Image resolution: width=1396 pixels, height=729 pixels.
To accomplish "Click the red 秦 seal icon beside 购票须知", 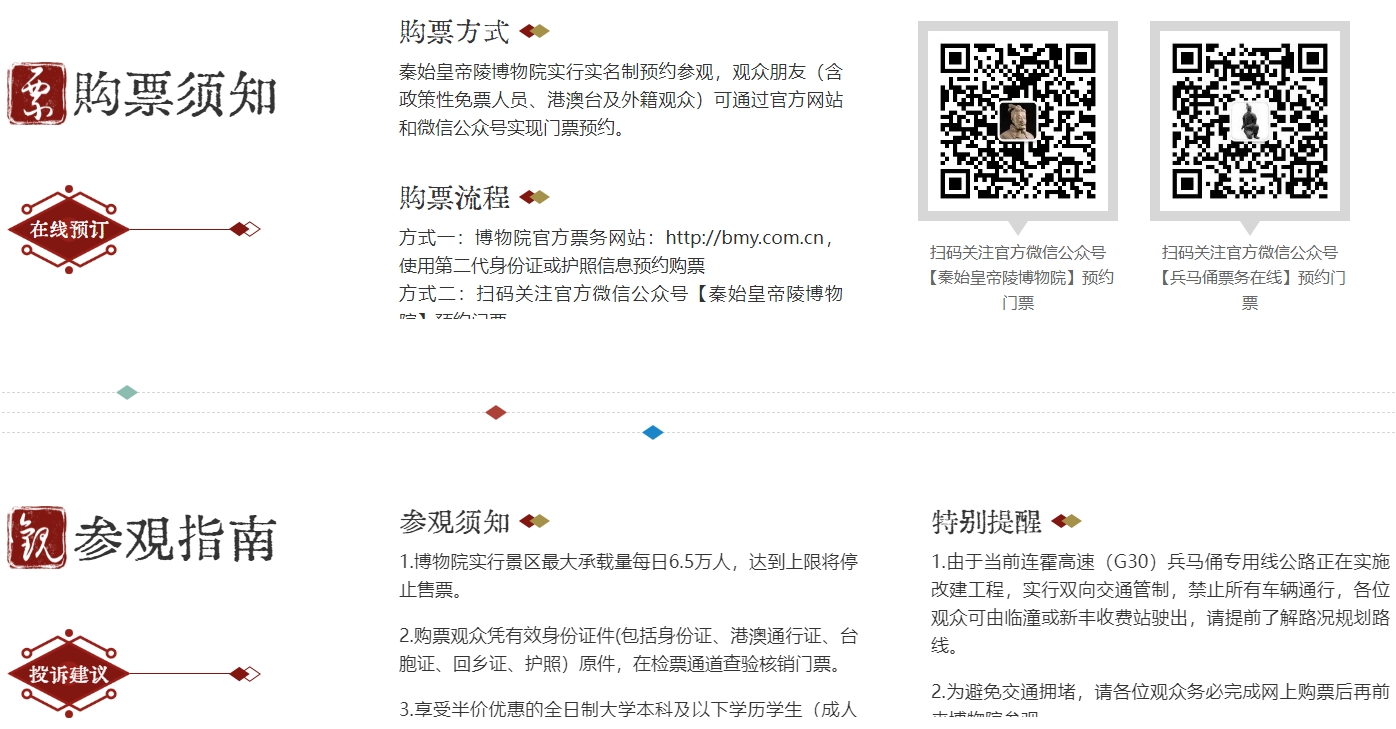I will (x=37, y=94).
